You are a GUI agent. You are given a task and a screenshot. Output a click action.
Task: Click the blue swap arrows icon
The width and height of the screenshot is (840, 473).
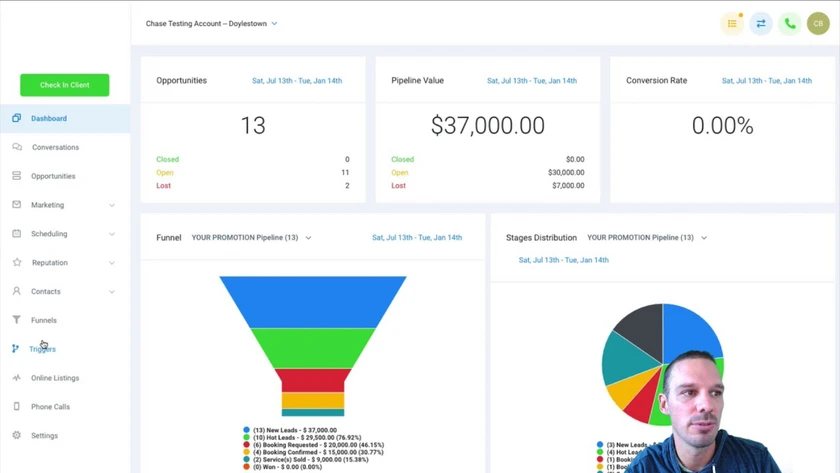[x=761, y=24]
